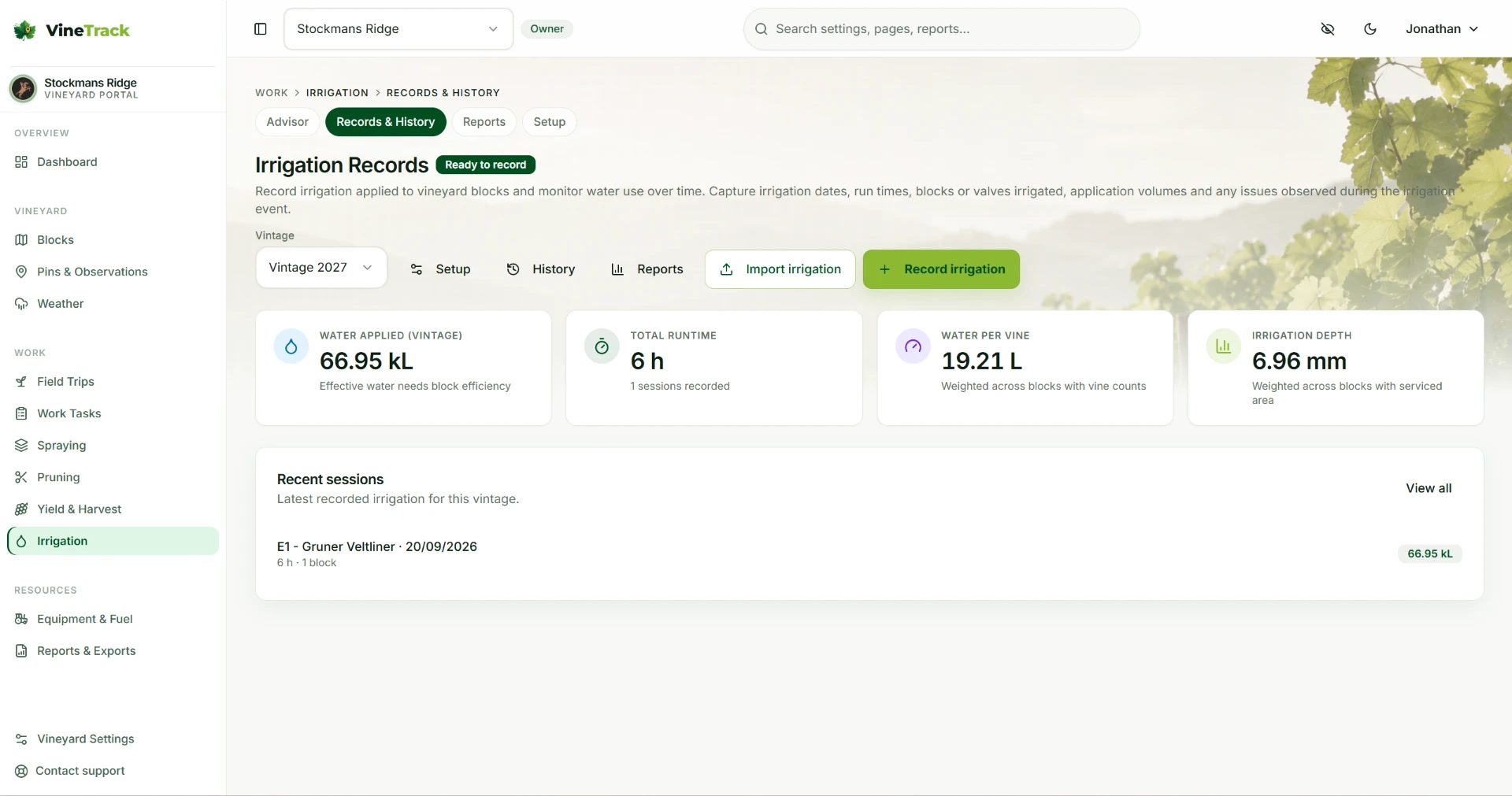This screenshot has width=1512, height=796.
Task: Open Jonathan user menu
Action: (1442, 29)
